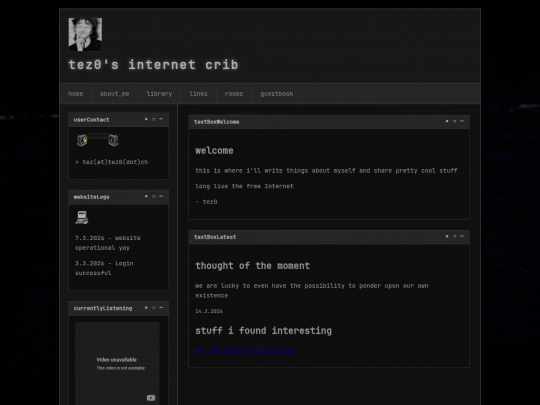This screenshot has width=540, height=405.
Task: Click the userContact minimize dash icon
Action: 161,119
